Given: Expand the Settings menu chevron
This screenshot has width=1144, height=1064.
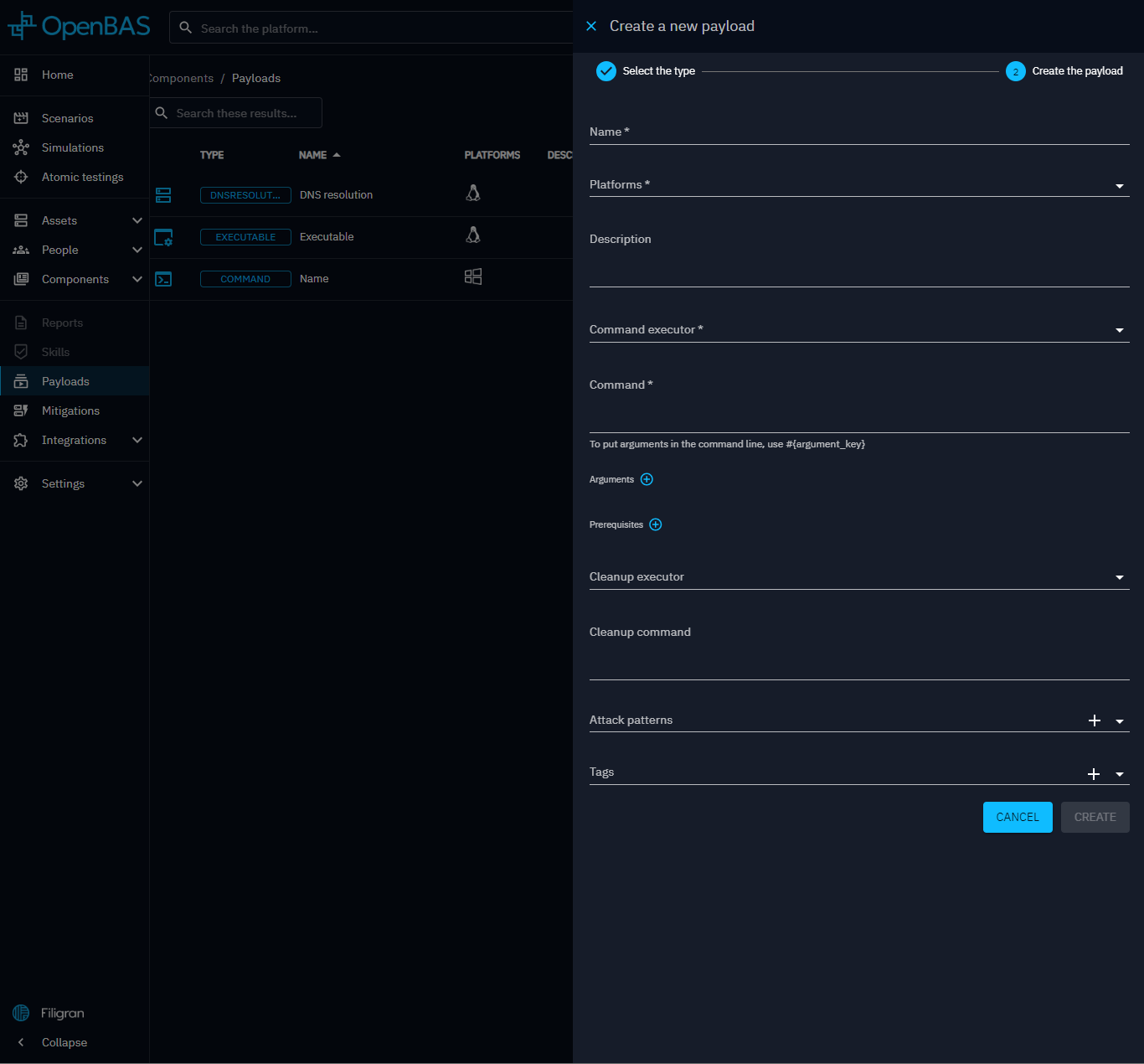Looking at the screenshot, I should click(x=137, y=483).
